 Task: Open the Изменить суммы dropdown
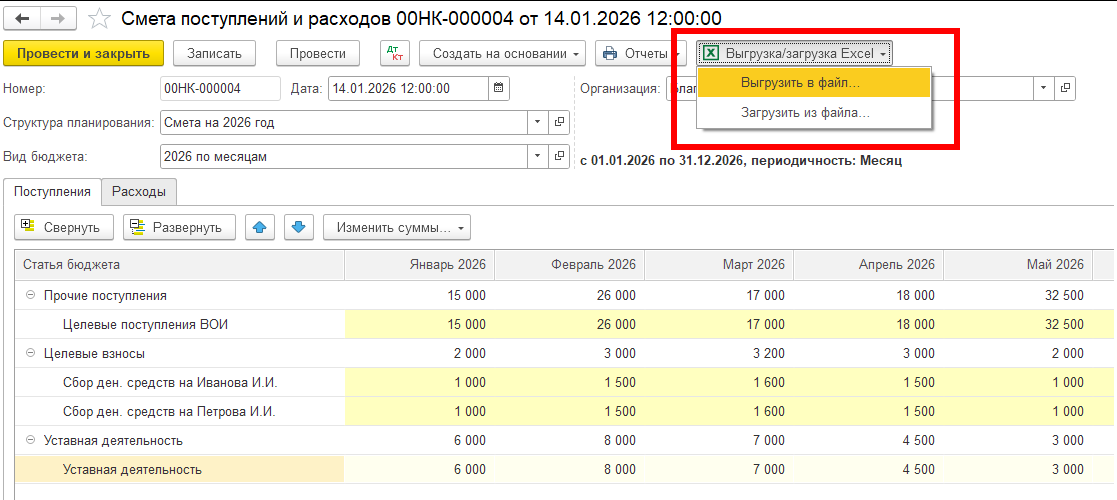(x=396, y=227)
